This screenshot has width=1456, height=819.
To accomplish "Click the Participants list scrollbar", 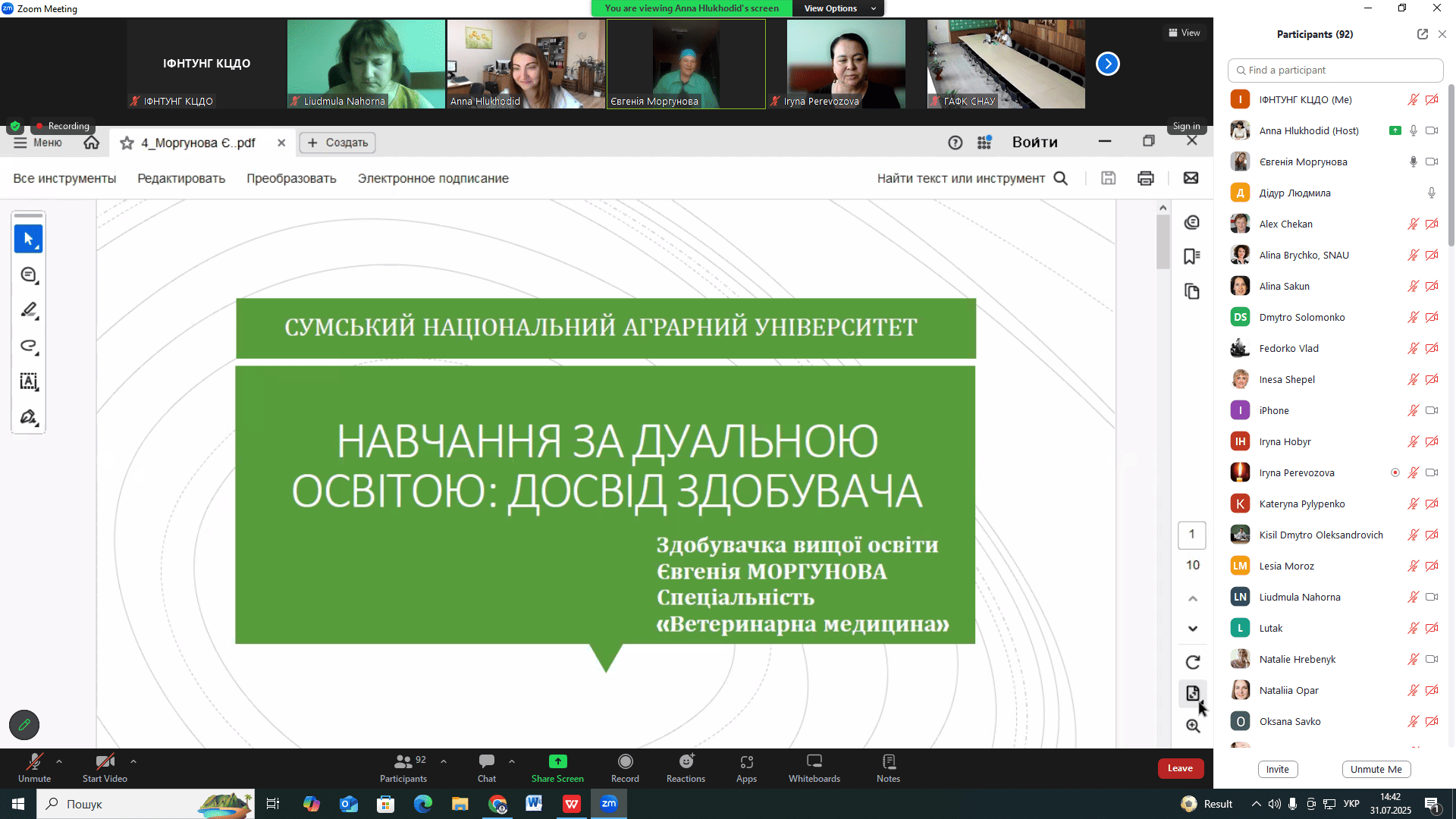I will pyautogui.click(x=1451, y=165).
